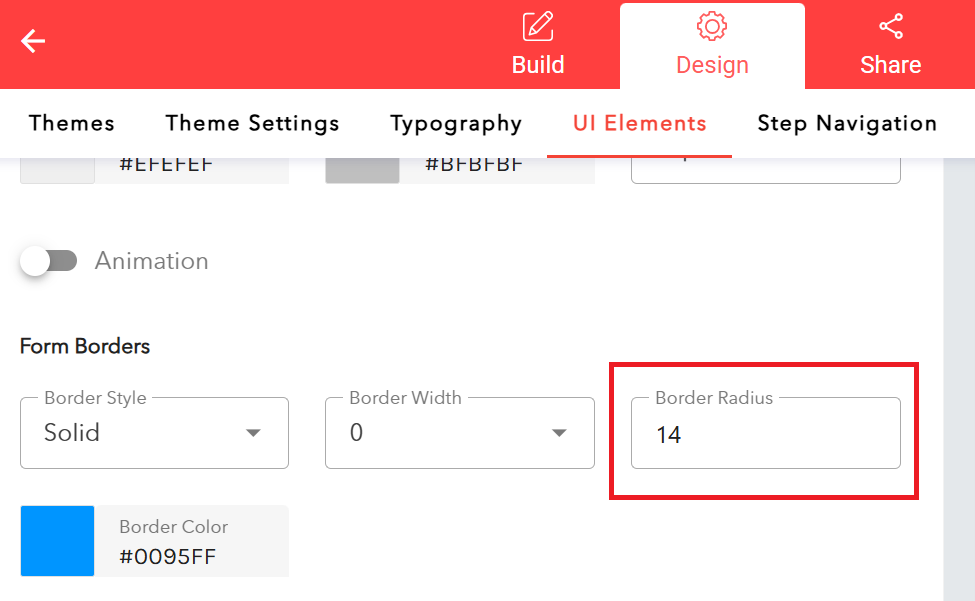The width and height of the screenshot is (975, 601).
Task: Click the Design button
Action: point(711,64)
